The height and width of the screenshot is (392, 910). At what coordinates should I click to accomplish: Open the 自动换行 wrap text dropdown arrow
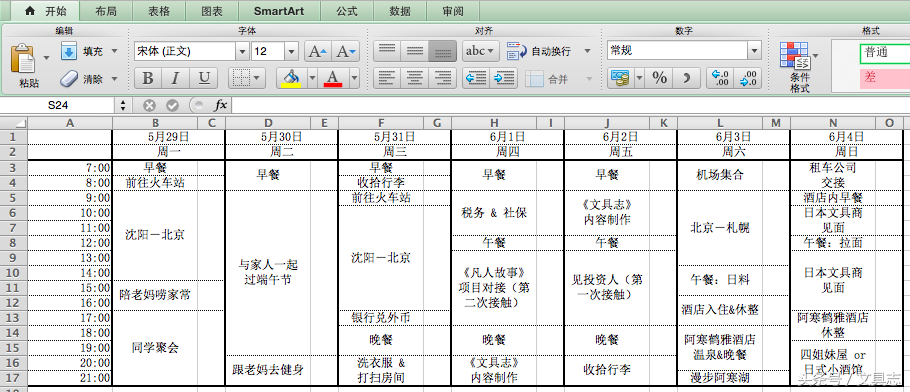click(587, 51)
